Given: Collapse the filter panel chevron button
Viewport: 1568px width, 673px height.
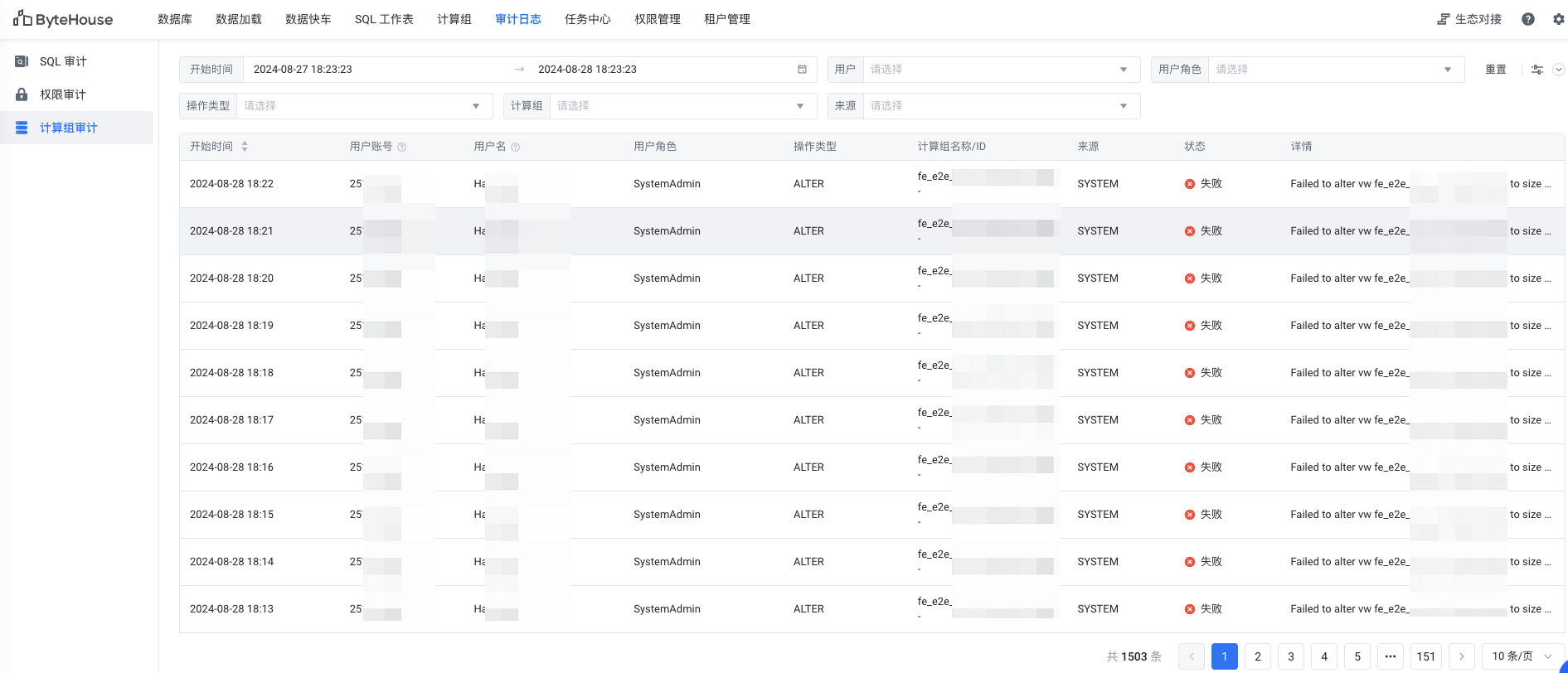Looking at the screenshot, I should pos(1559,70).
